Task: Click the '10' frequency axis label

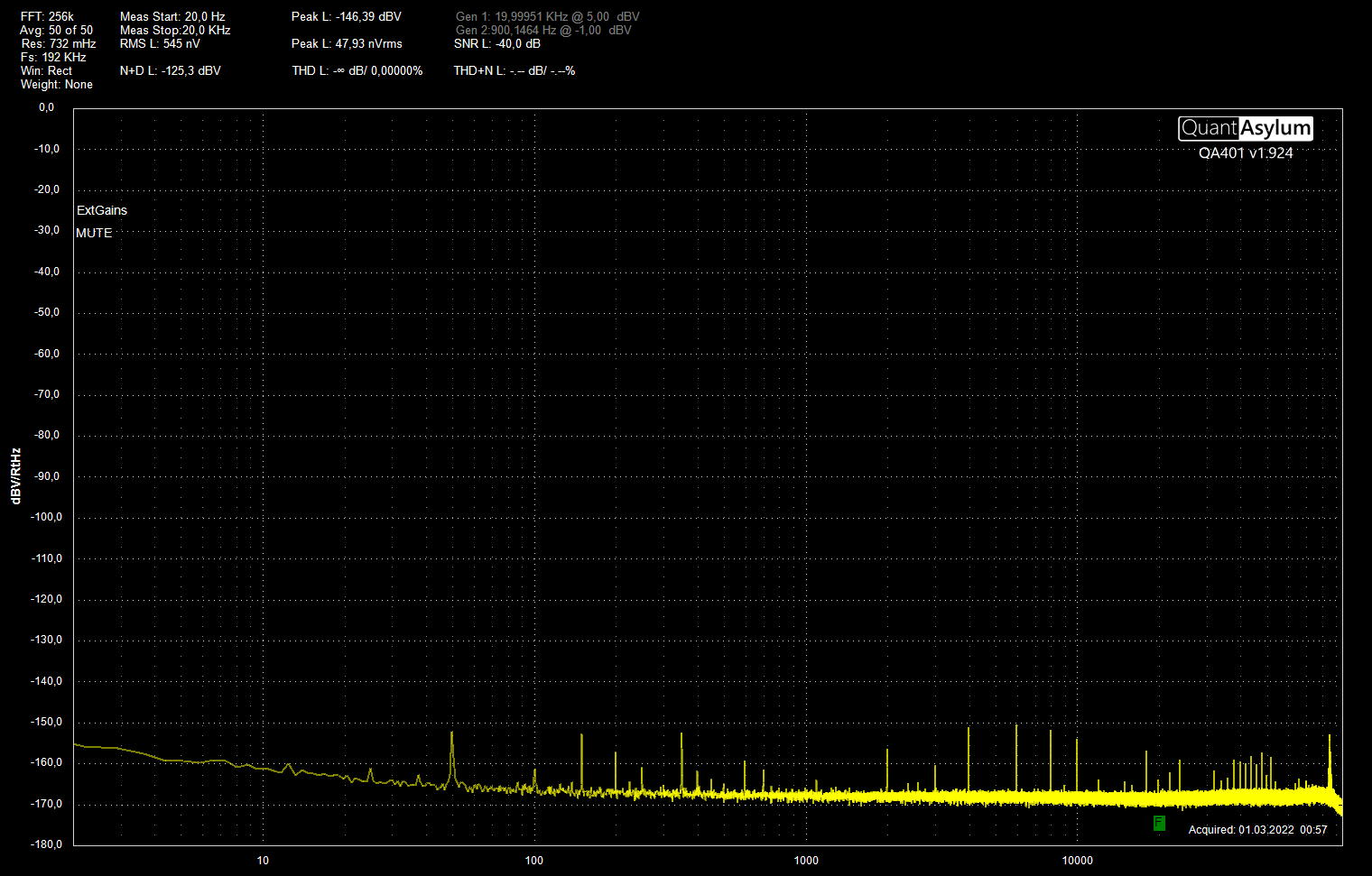Action: click(x=263, y=861)
